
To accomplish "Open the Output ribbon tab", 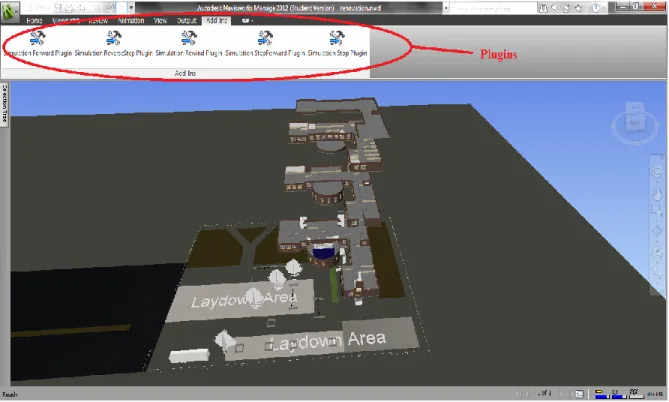I will coord(186,20).
